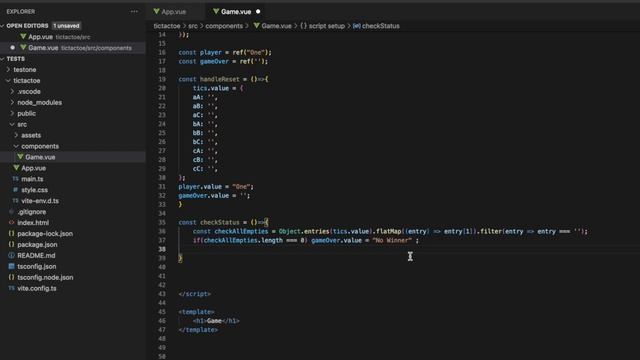Click the unsaved dot on Game.vue tab

258,11
